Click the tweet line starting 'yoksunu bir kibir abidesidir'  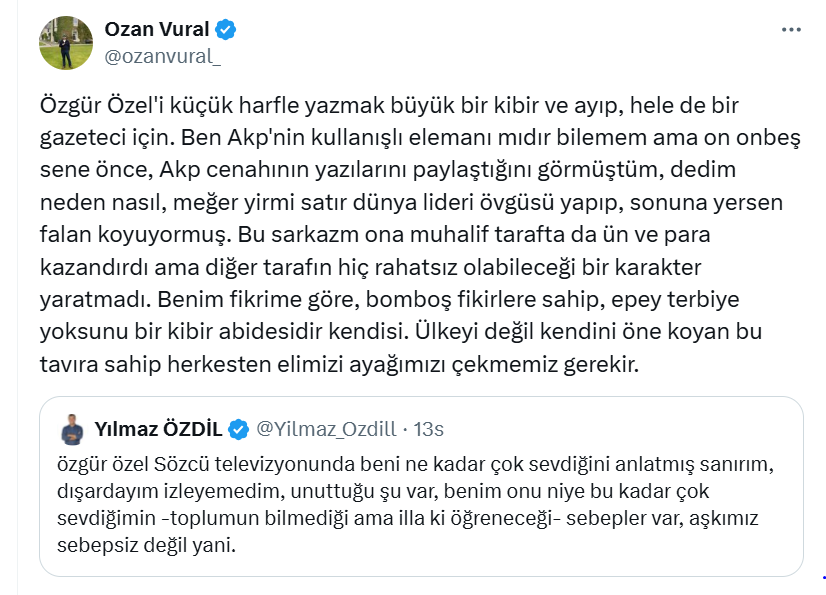point(401,331)
